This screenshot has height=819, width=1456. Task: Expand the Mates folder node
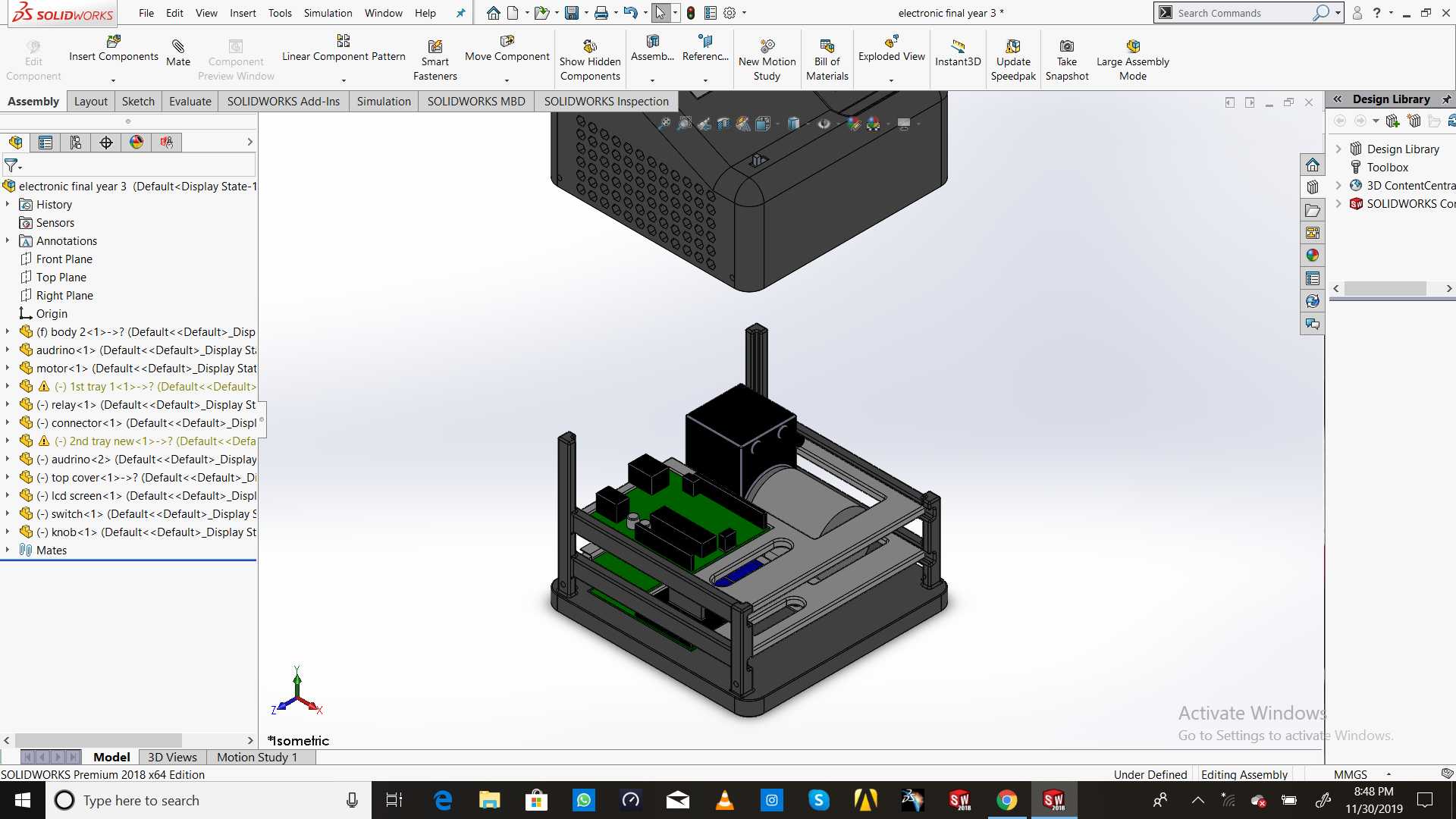8,550
